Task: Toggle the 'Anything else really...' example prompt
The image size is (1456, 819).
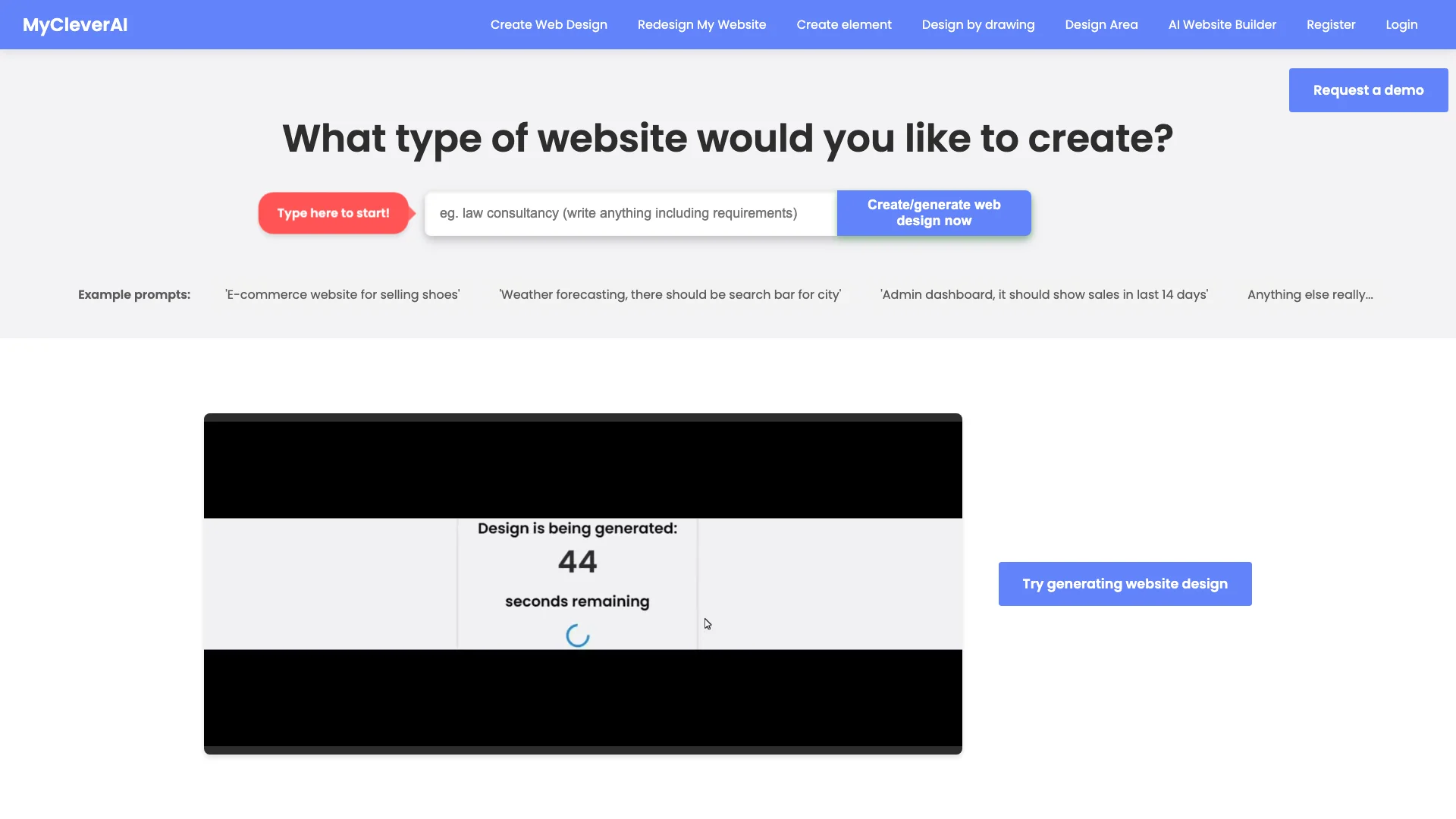Action: 1310,294
